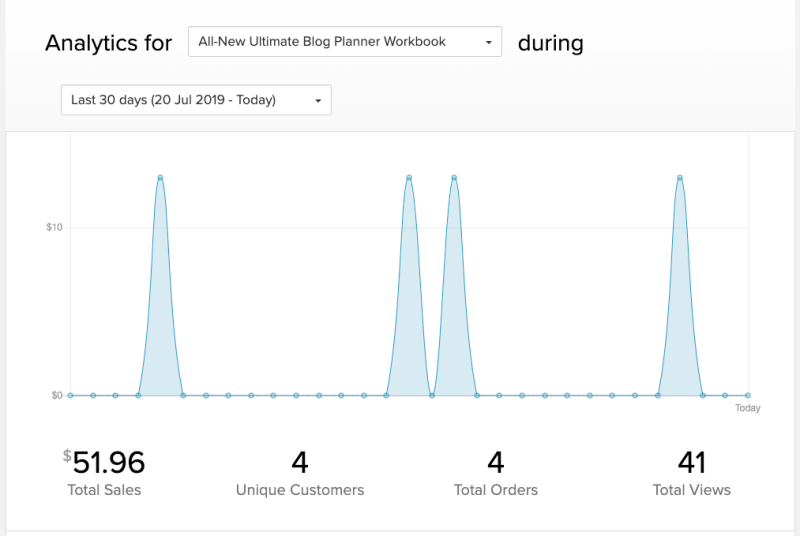Click the $51.96 Total Sales figure
Screen dimensions: 800x536
coord(104,463)
